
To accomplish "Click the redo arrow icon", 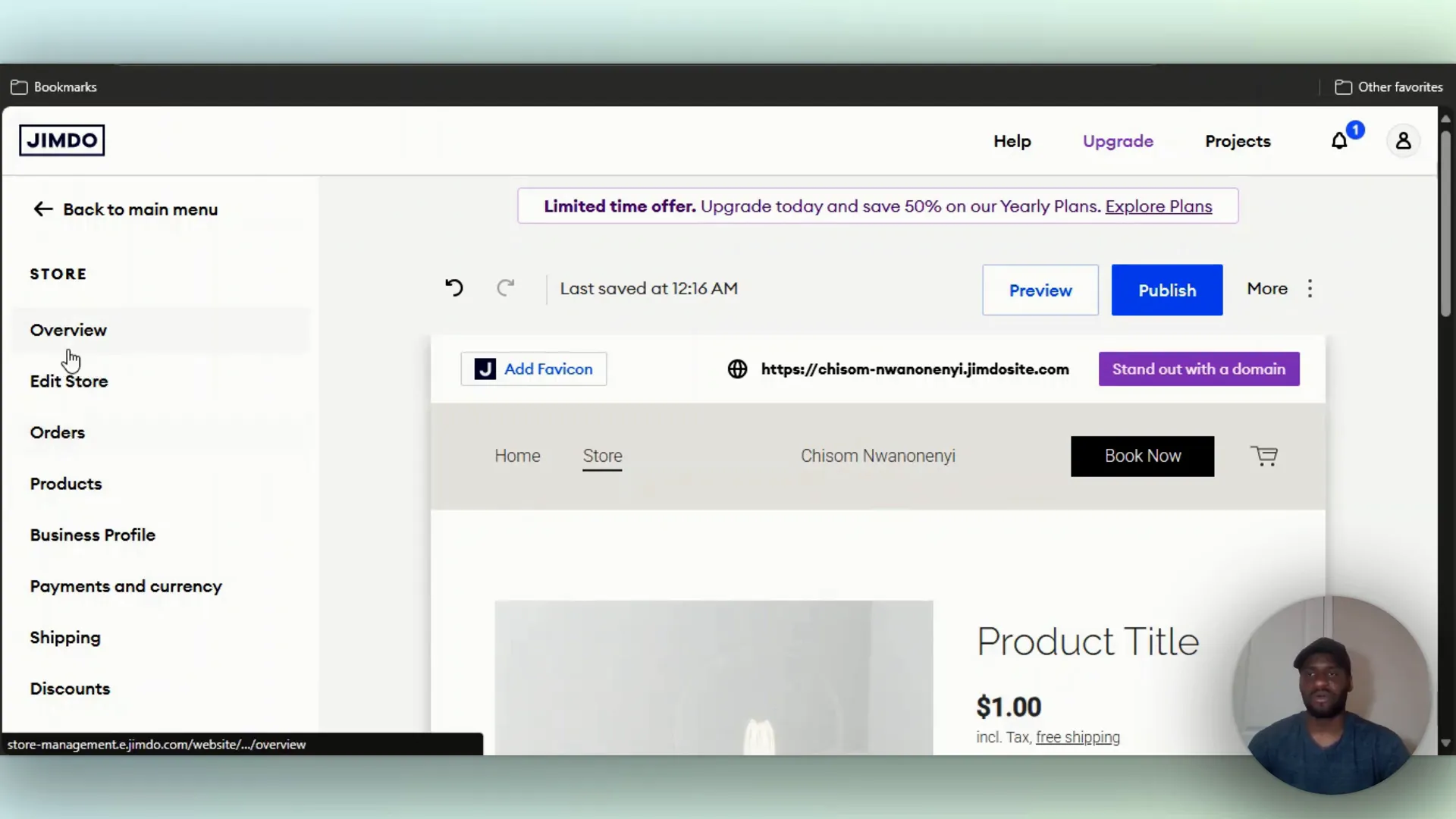I will (506, 288).
